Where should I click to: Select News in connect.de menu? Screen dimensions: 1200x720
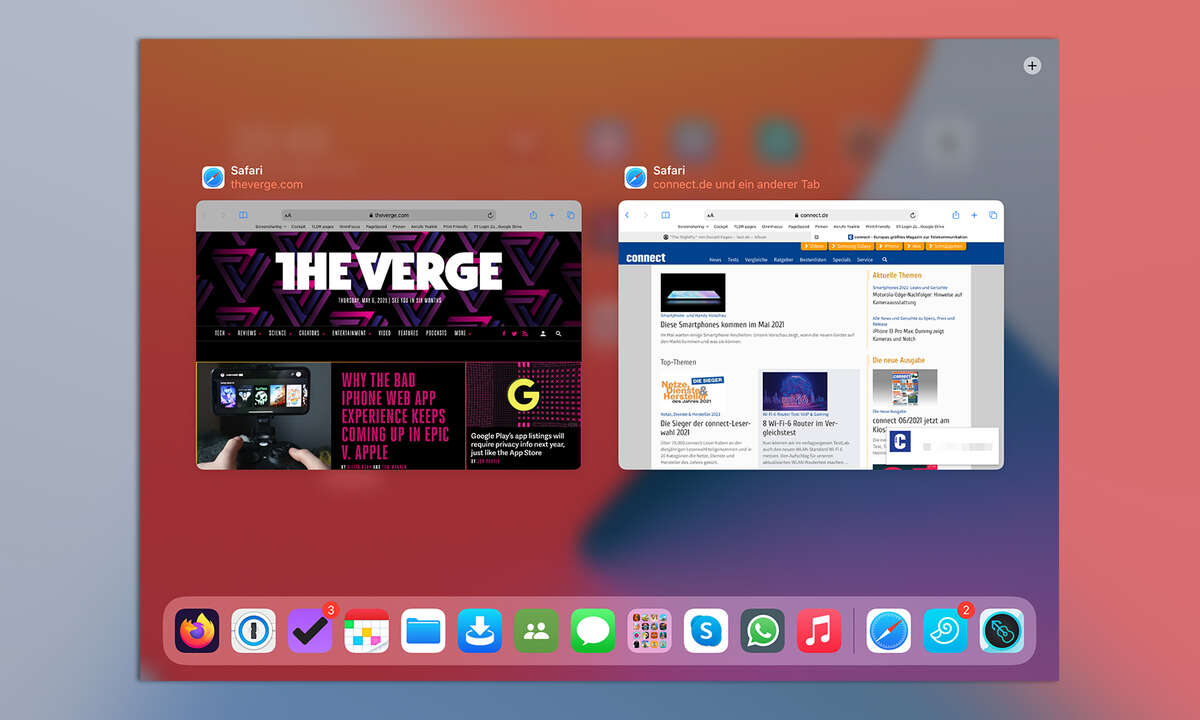[x=715, y=259]
